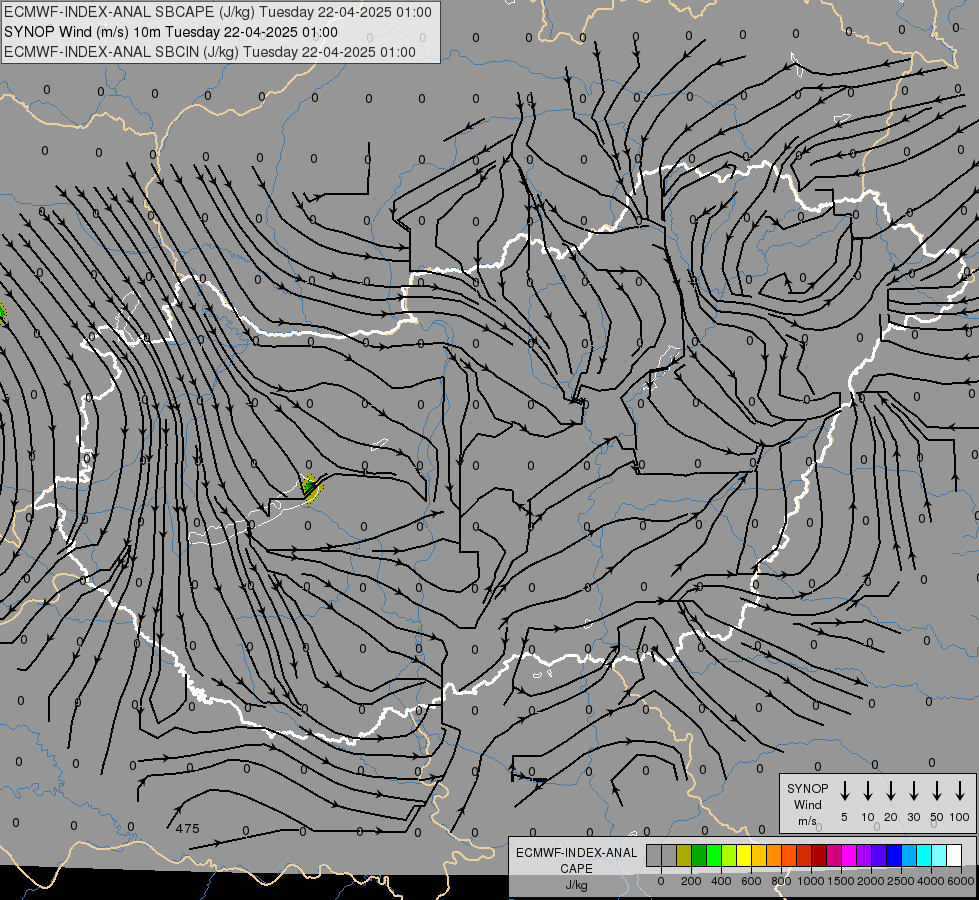This screenshot has width=979, height=900.
Task: Click the 600 tick label on CAPE scale
Action: coord(751,881)
